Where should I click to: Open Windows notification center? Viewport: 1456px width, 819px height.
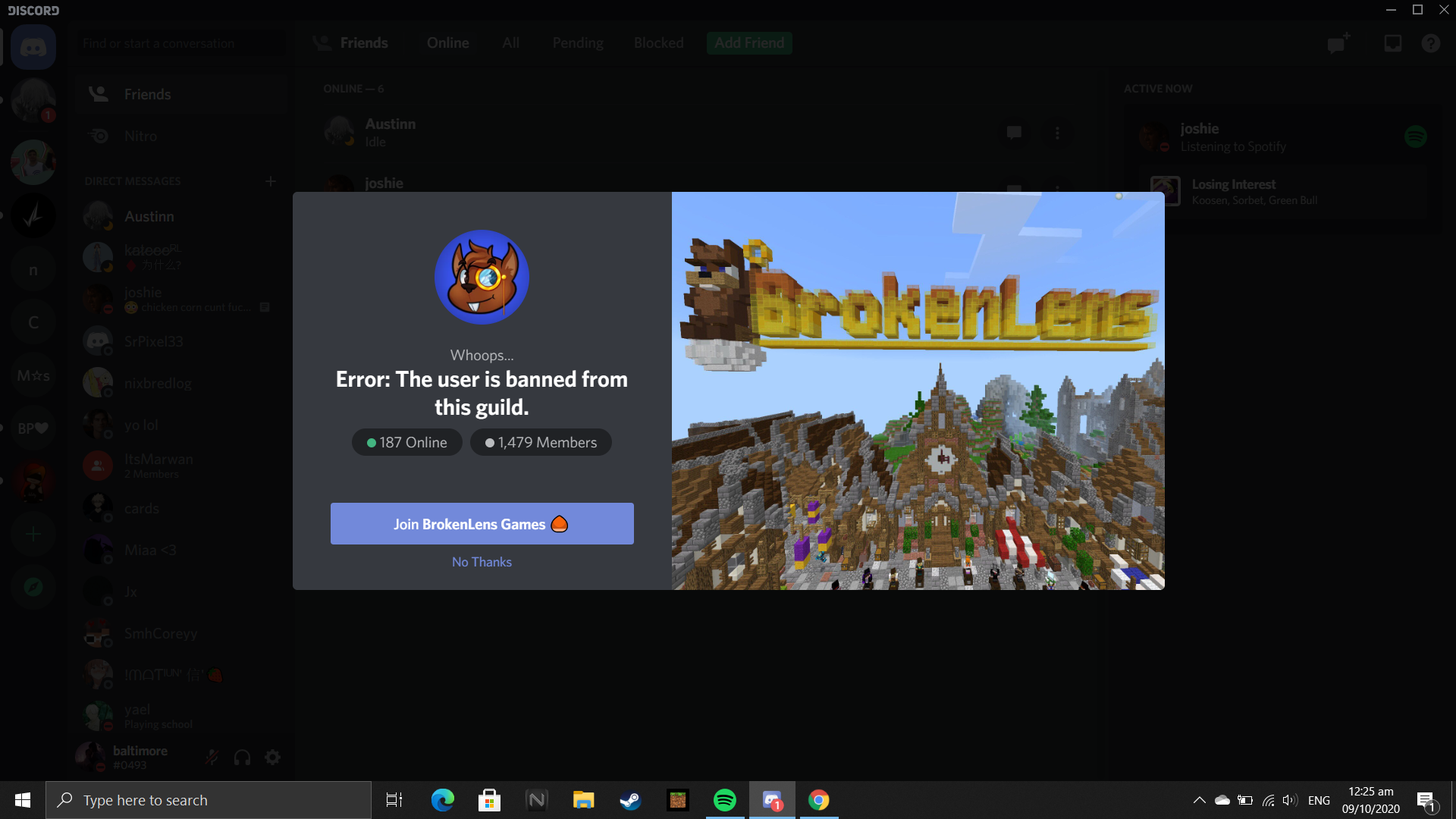pos(1426,801)
